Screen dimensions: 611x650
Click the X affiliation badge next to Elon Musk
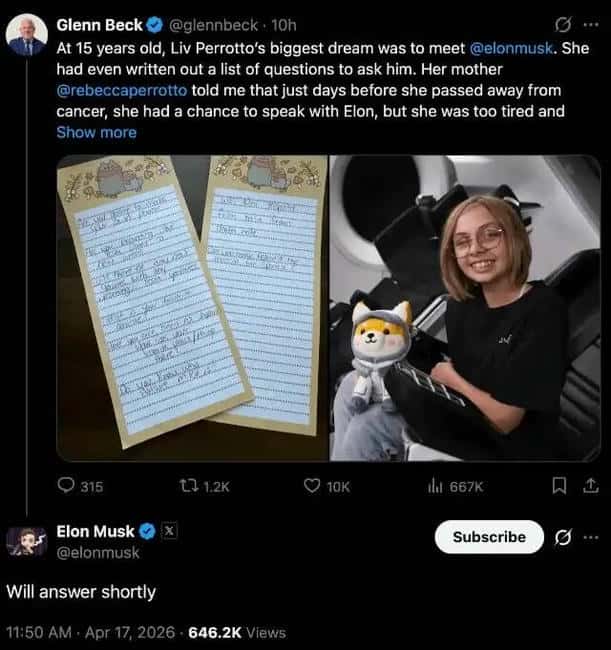(x=169, y=531)
